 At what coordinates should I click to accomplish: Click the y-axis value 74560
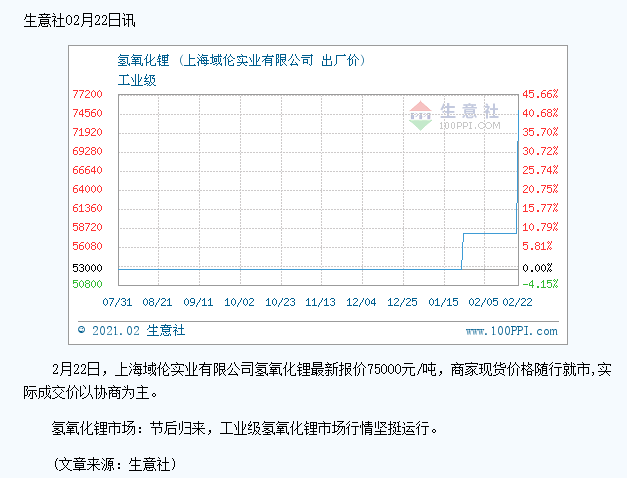87,113
